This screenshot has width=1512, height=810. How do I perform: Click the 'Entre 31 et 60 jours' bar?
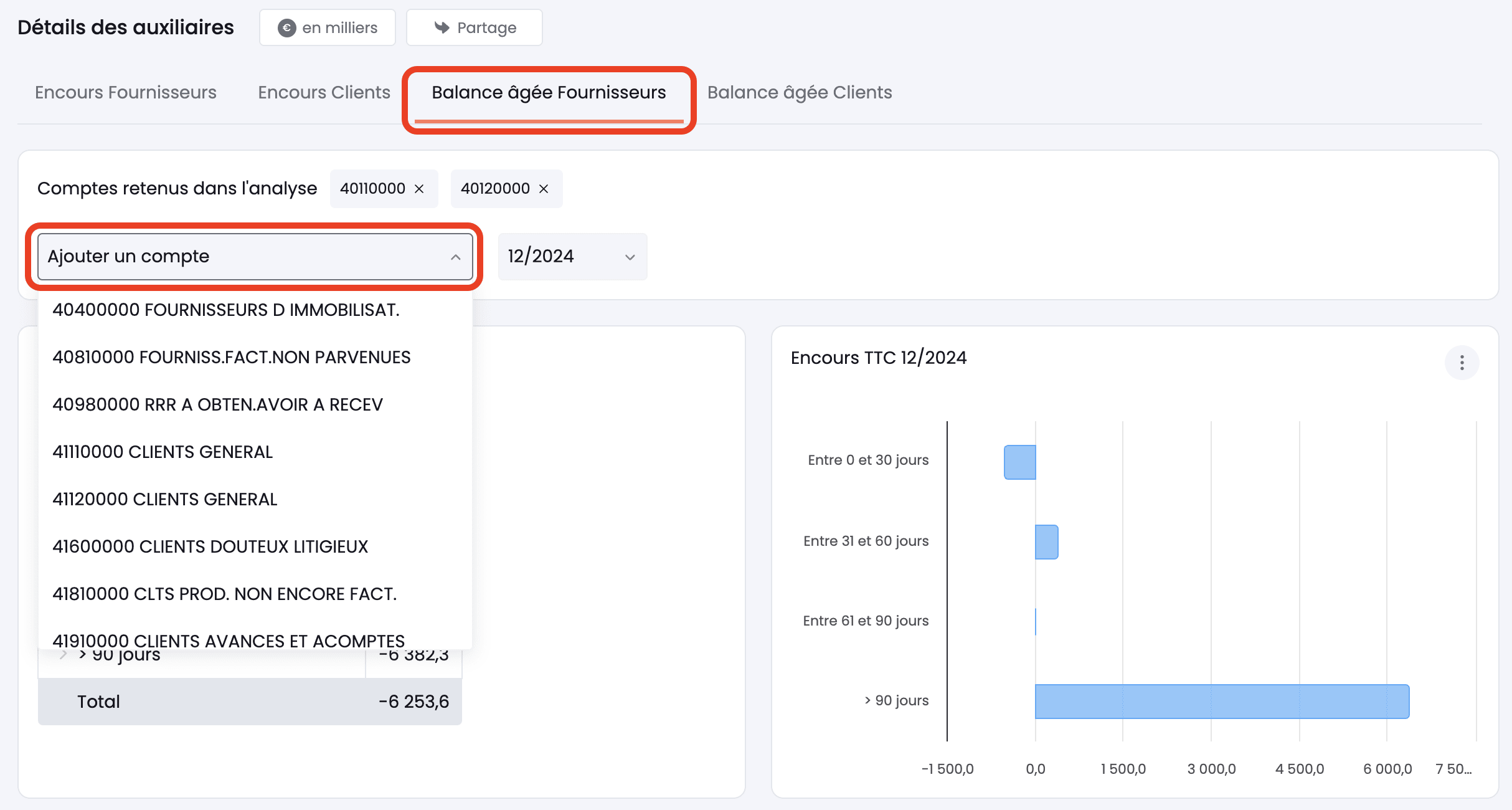tap(1046, 542)
